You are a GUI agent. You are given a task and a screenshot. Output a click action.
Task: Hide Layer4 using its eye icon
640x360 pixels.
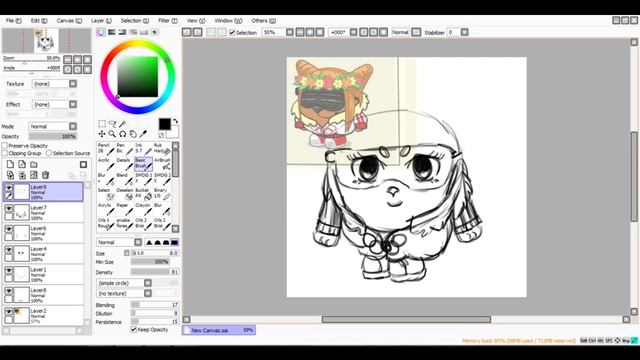9,250
